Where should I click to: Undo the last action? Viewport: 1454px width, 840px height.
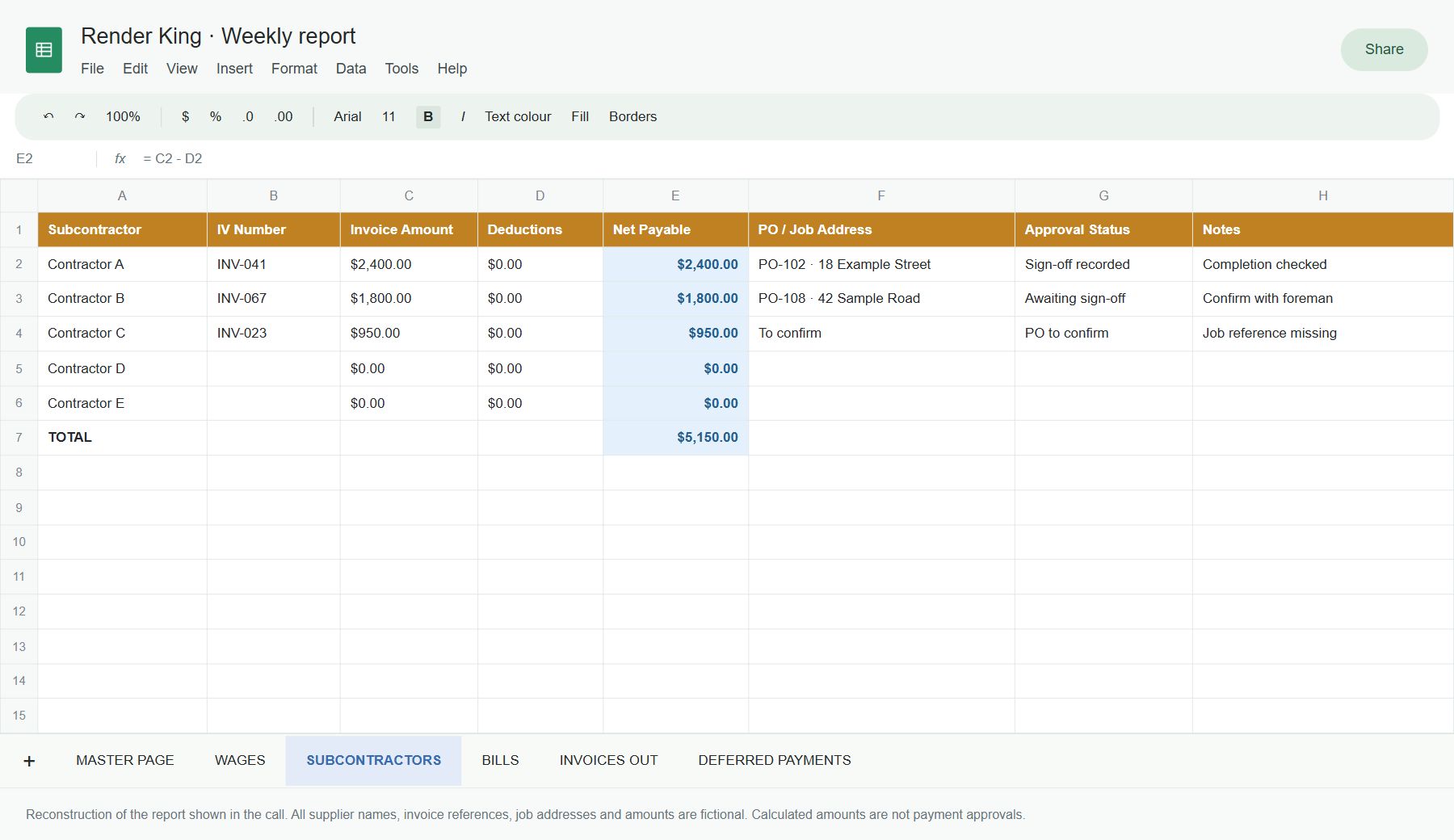click(48, 116)
